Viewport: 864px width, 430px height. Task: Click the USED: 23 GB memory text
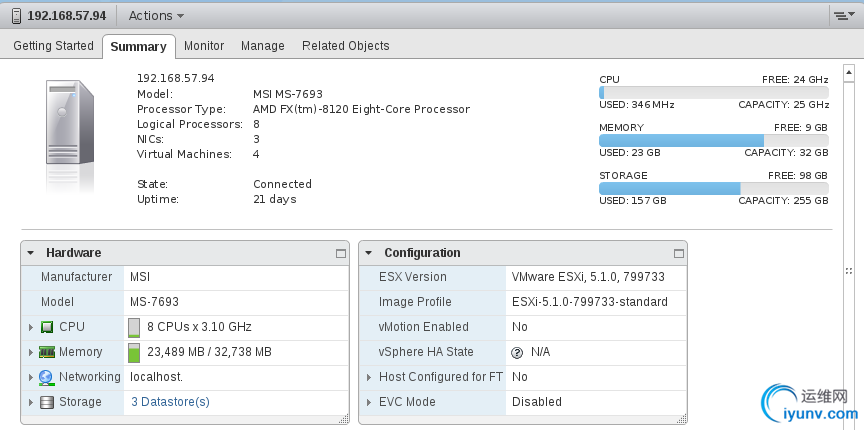point(630,153)
